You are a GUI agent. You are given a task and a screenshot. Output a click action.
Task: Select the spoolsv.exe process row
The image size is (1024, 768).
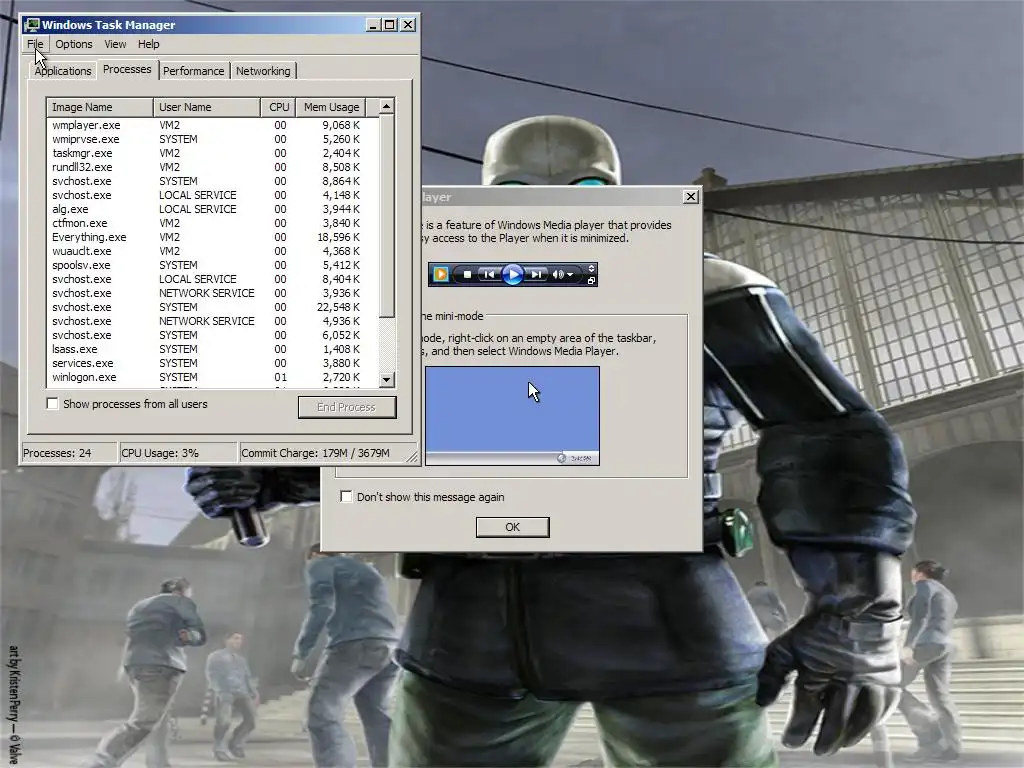coord(213,265)
